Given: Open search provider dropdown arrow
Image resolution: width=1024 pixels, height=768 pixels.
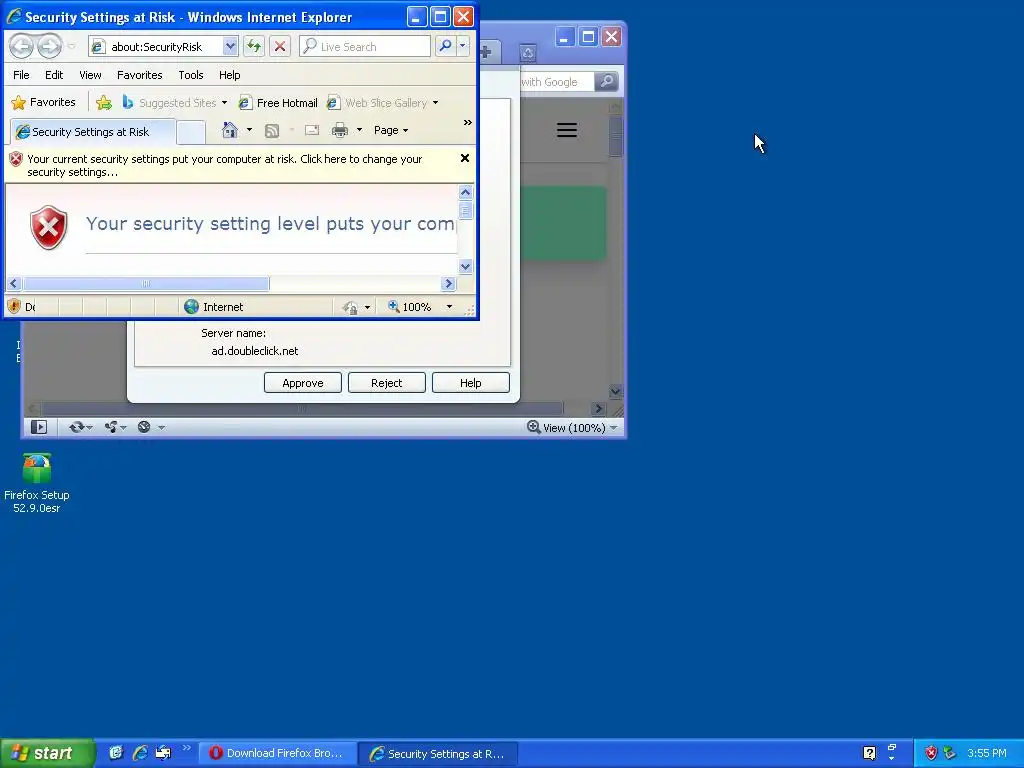Looking at the screenshot, I should coord(462,46).
